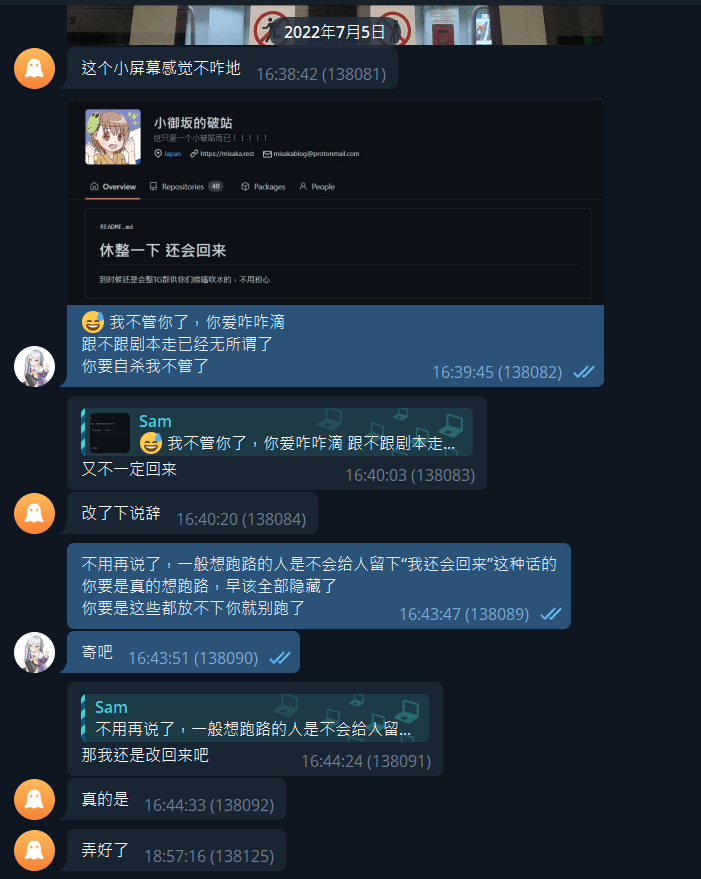Select the Overview tab in embedded image
This screenshot has height=879, width=701.
113,187
